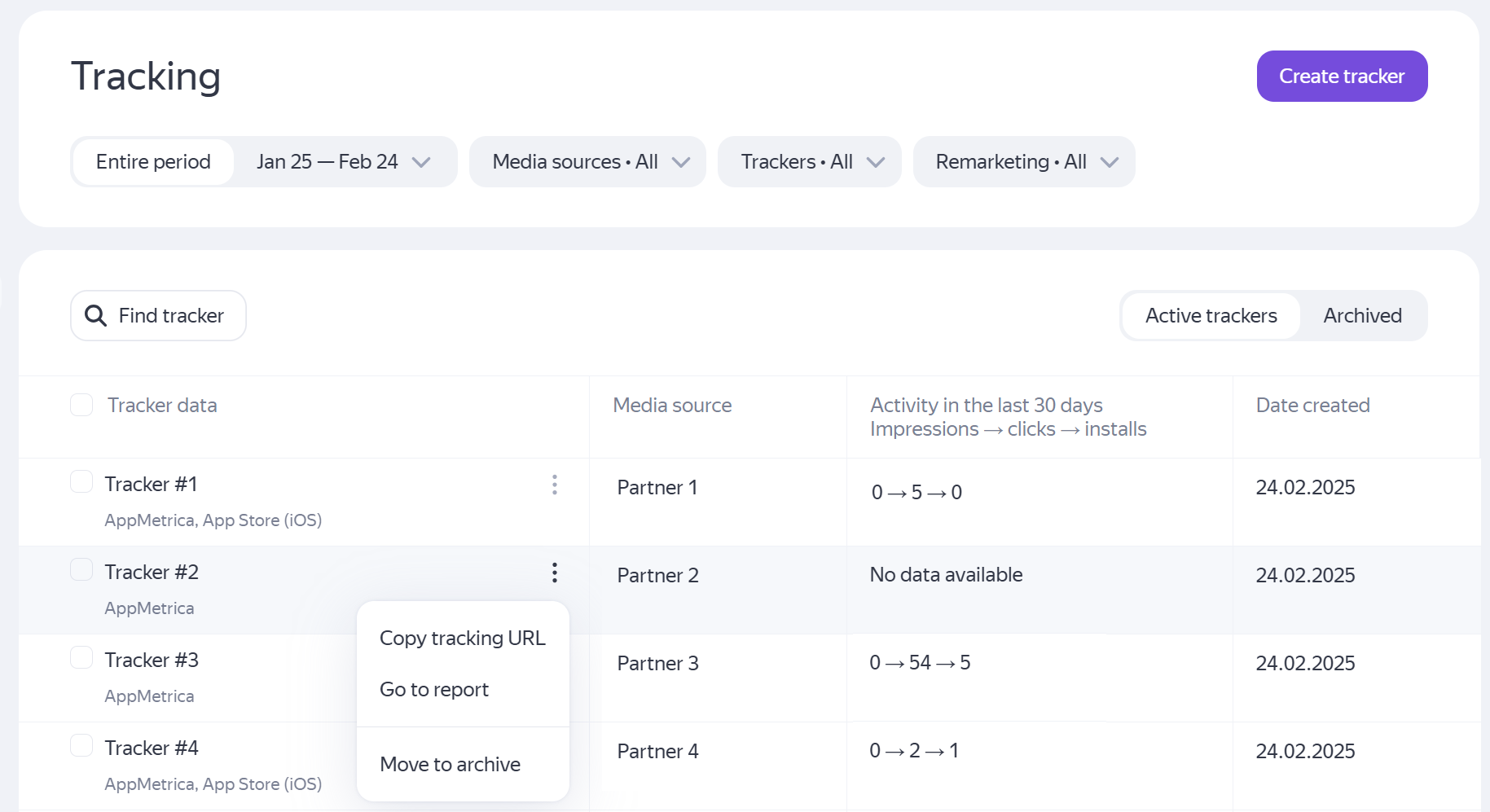The height and width of the screenshot is (812, 1490).
Task: Select the Tracker #1 checkbox
Action: pos(81,482)
